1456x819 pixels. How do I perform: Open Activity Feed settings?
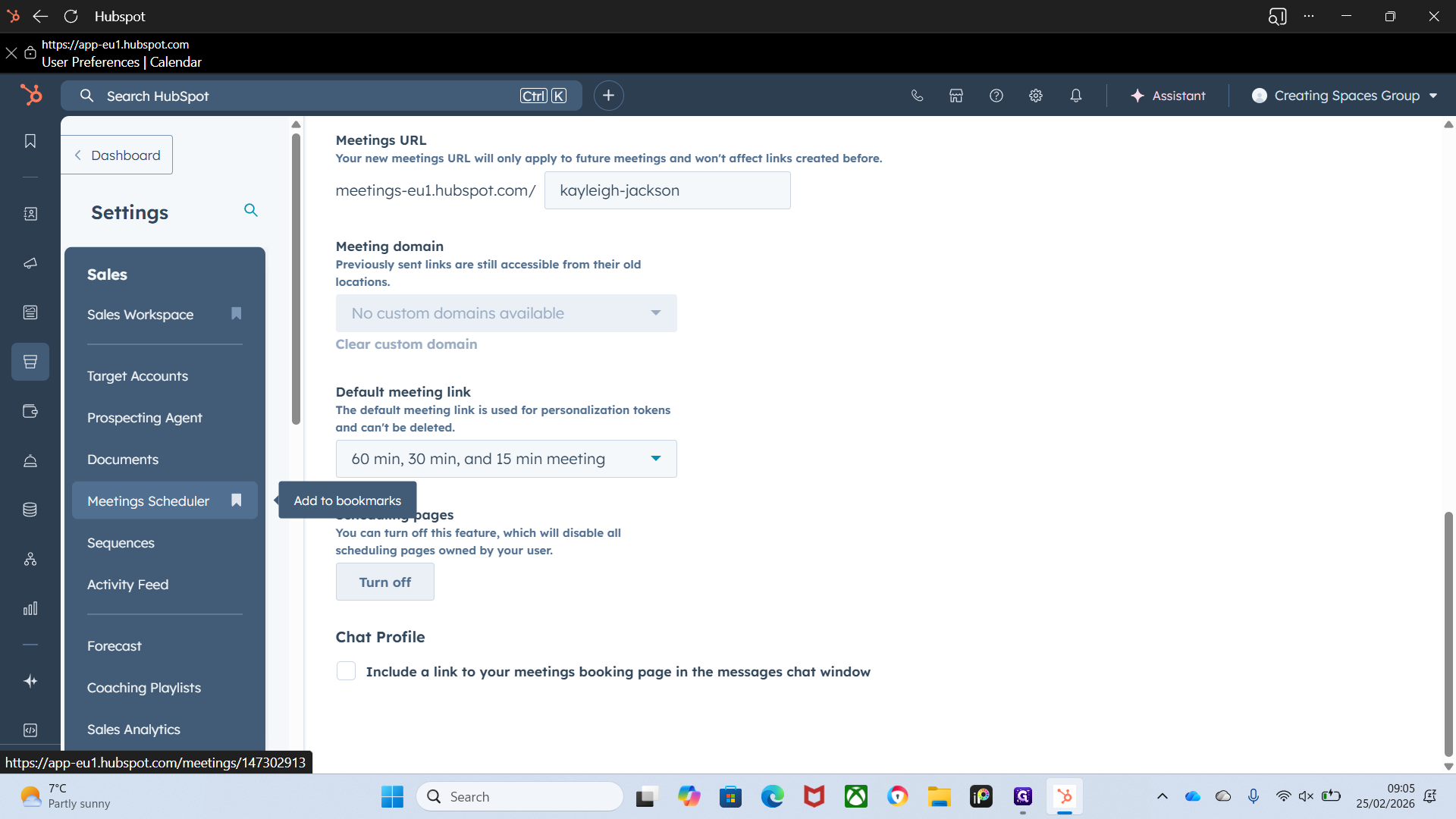click(x=127, y=585)
